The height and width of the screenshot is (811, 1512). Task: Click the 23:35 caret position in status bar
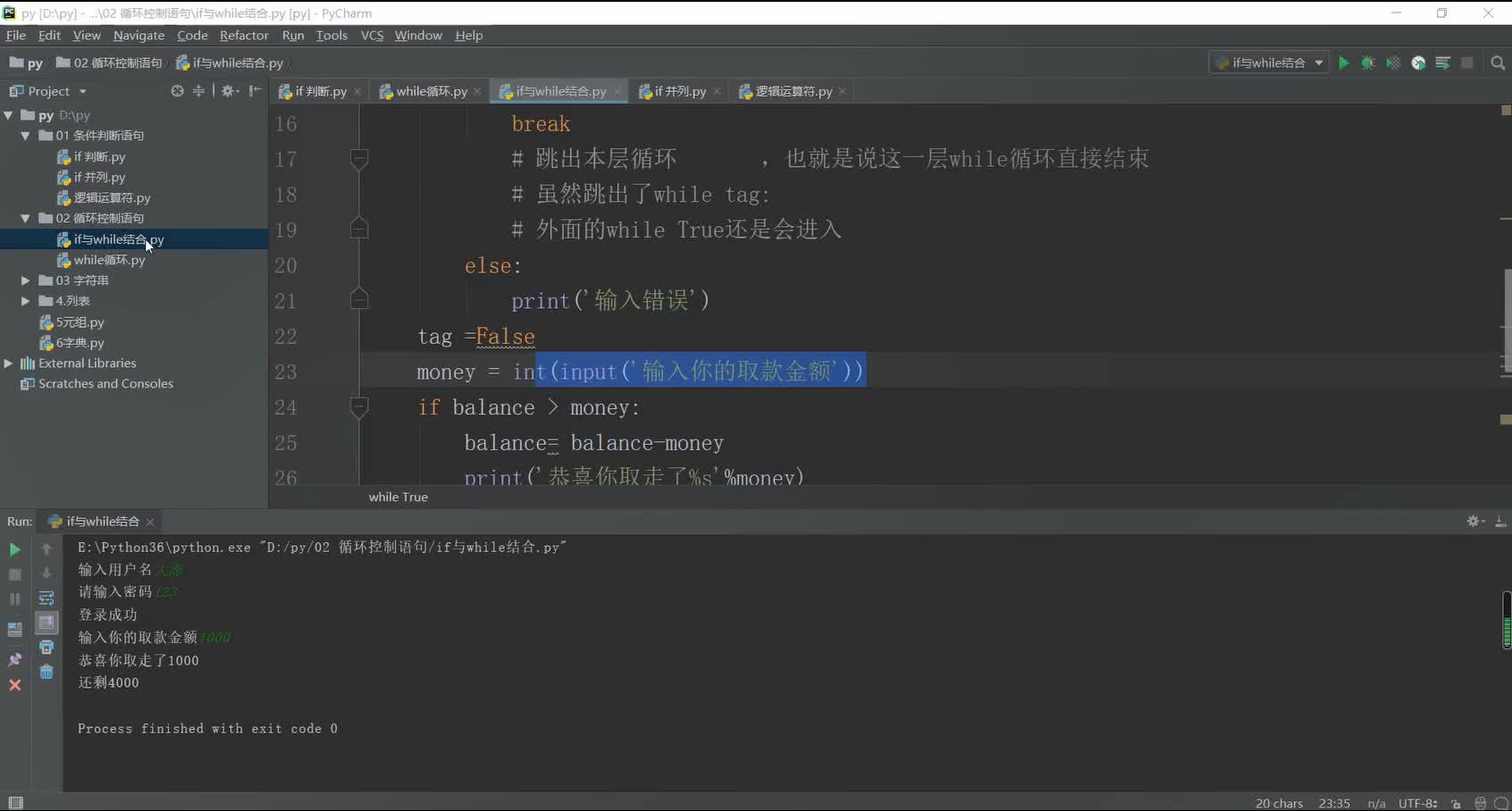(1334, 803)
